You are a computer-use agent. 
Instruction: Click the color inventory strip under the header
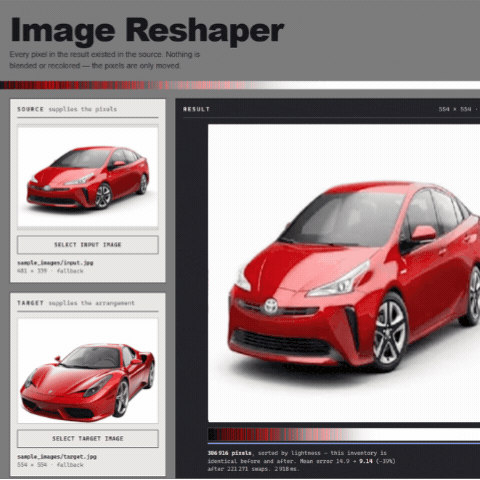pos(240,85)
